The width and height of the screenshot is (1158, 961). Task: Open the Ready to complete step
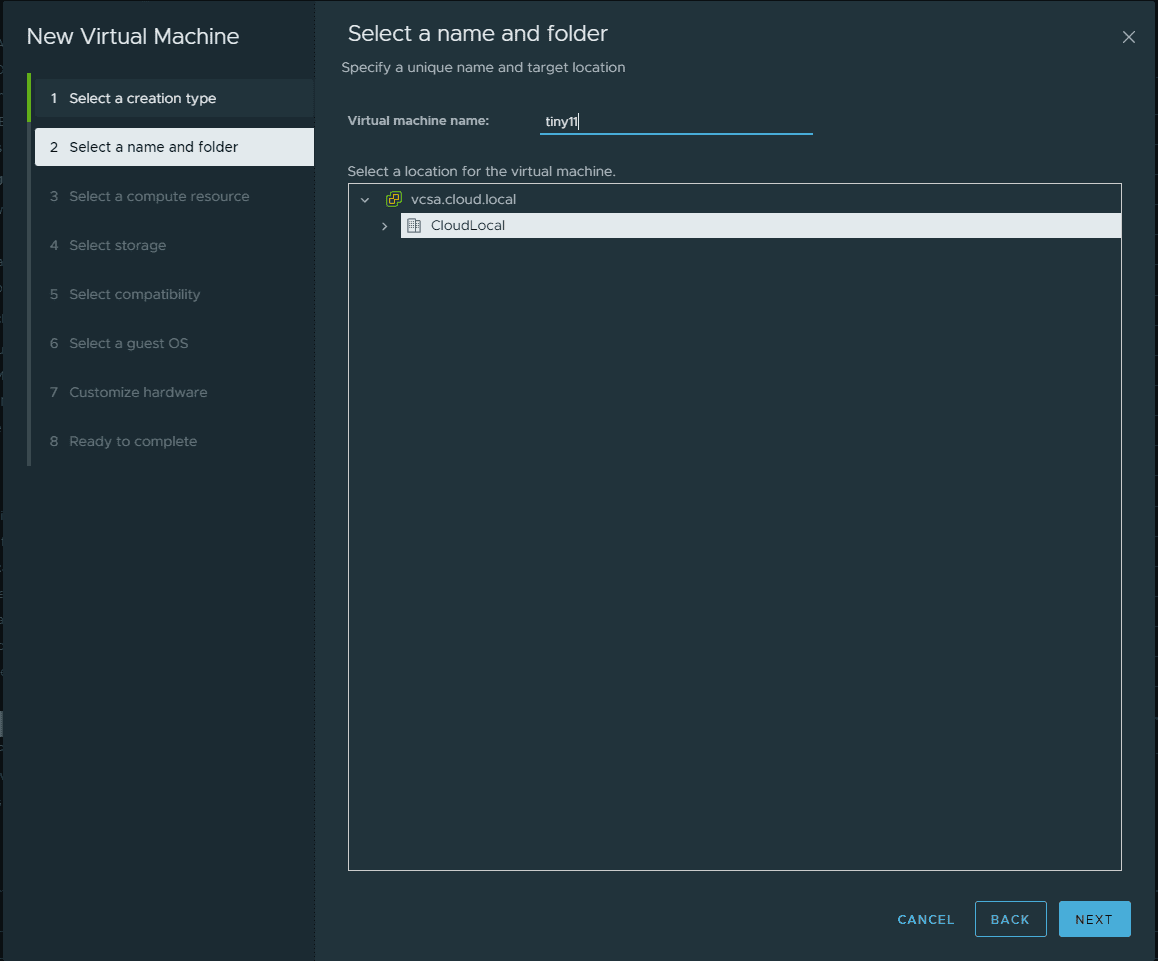pos(133,441)
